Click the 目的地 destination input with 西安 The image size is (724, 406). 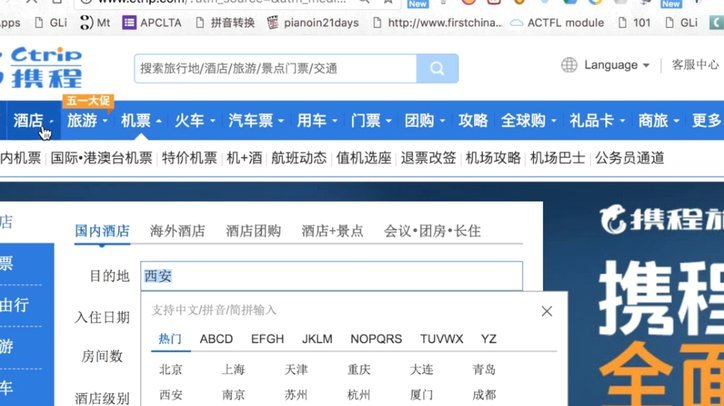pyautogui.click(x=332, y=276)
